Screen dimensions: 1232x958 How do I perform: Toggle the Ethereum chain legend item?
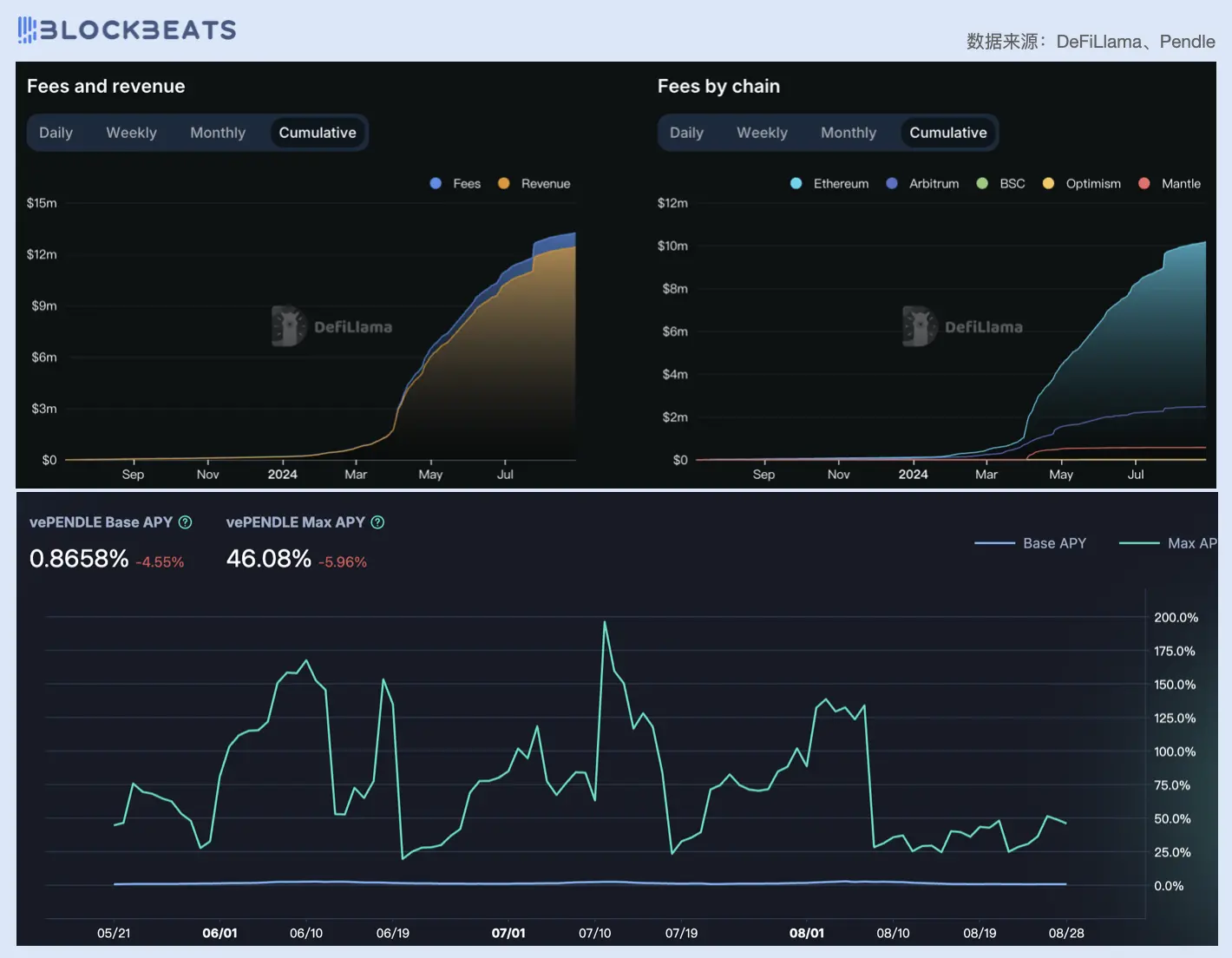click(829, 183)
